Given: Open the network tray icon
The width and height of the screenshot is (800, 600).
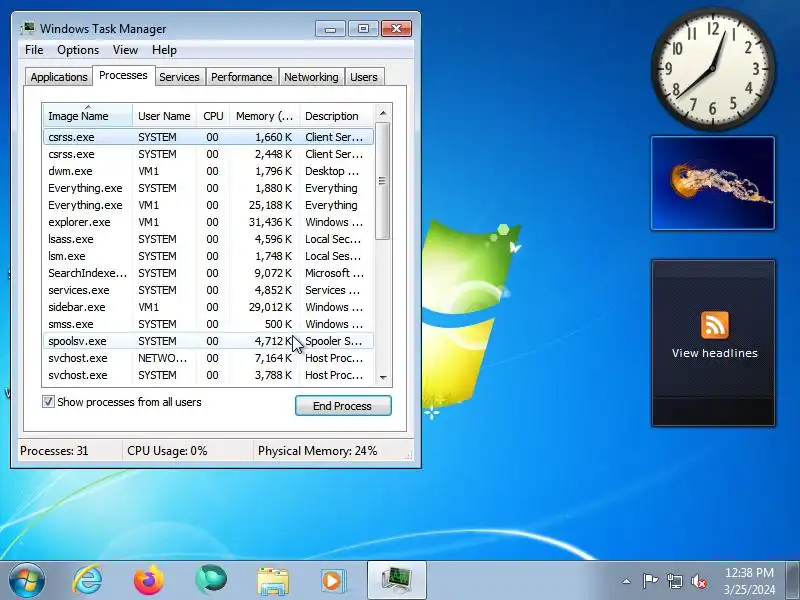Looking at the screenshot, I should (674, 581).
